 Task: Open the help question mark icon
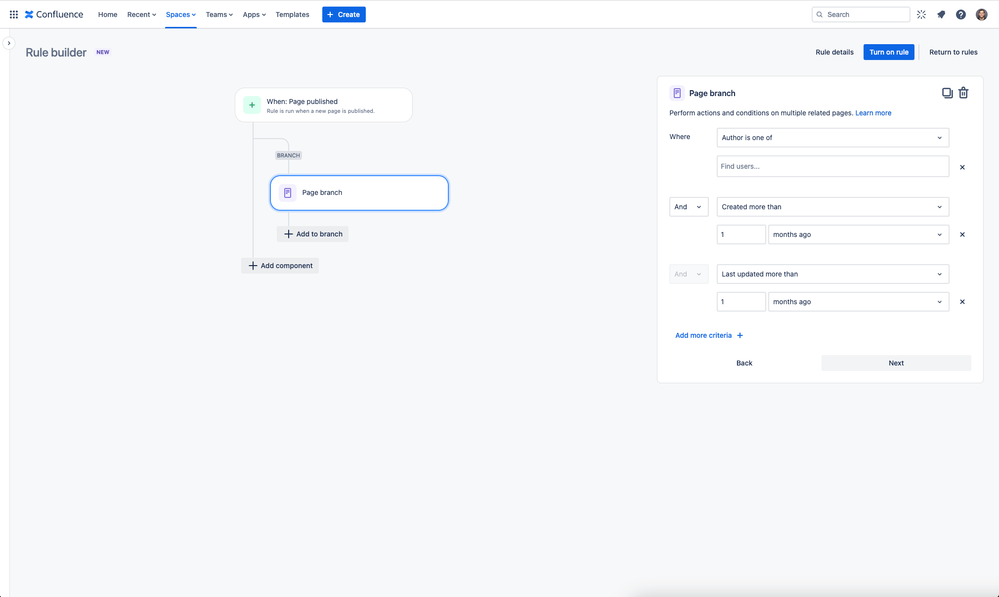click(x=961, y=14)
